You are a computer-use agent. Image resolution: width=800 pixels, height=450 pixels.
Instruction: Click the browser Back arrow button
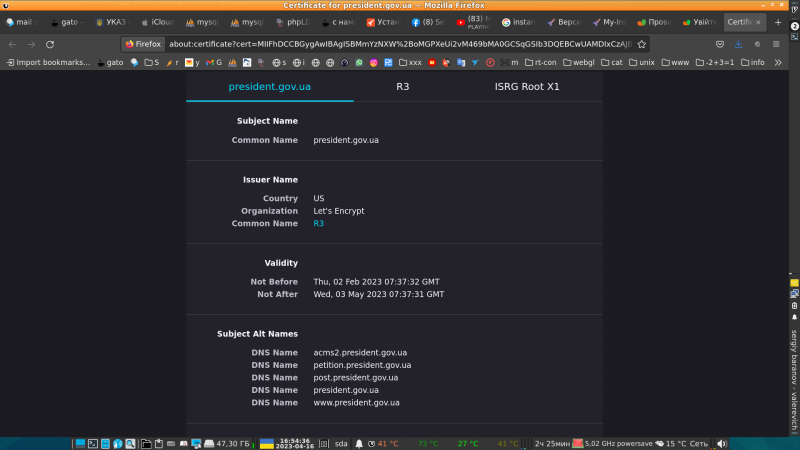click(12, 44)
